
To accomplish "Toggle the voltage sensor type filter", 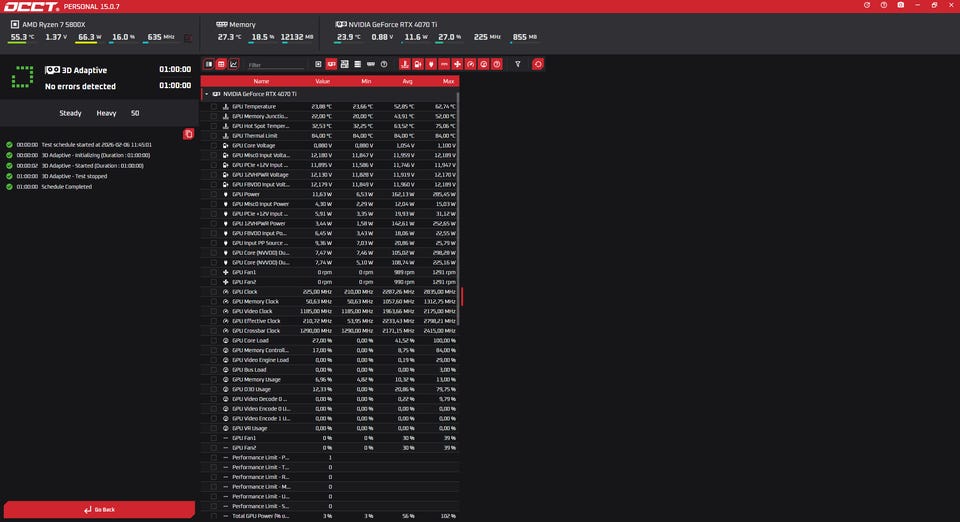I will coord(418,64).
